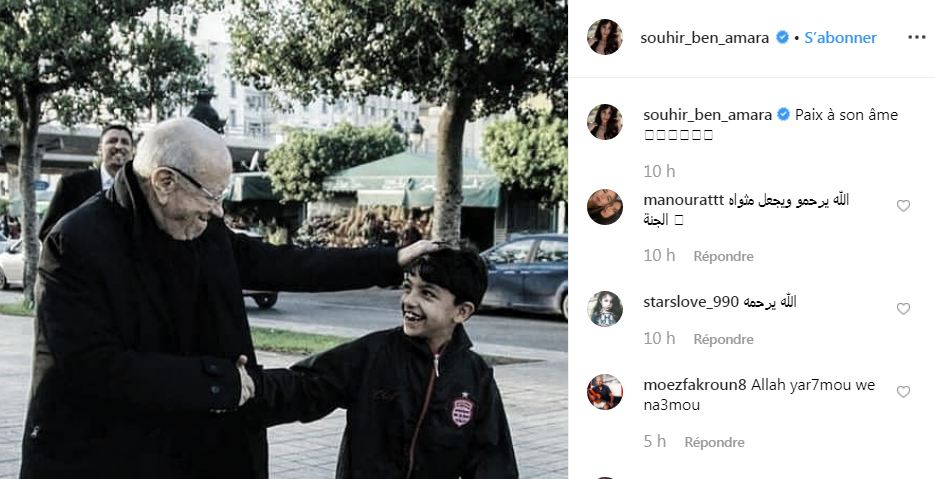The image size is (935, 479).
Task: Reply to moezfakroun8's comment via Répondre
Action: point(714,442)
